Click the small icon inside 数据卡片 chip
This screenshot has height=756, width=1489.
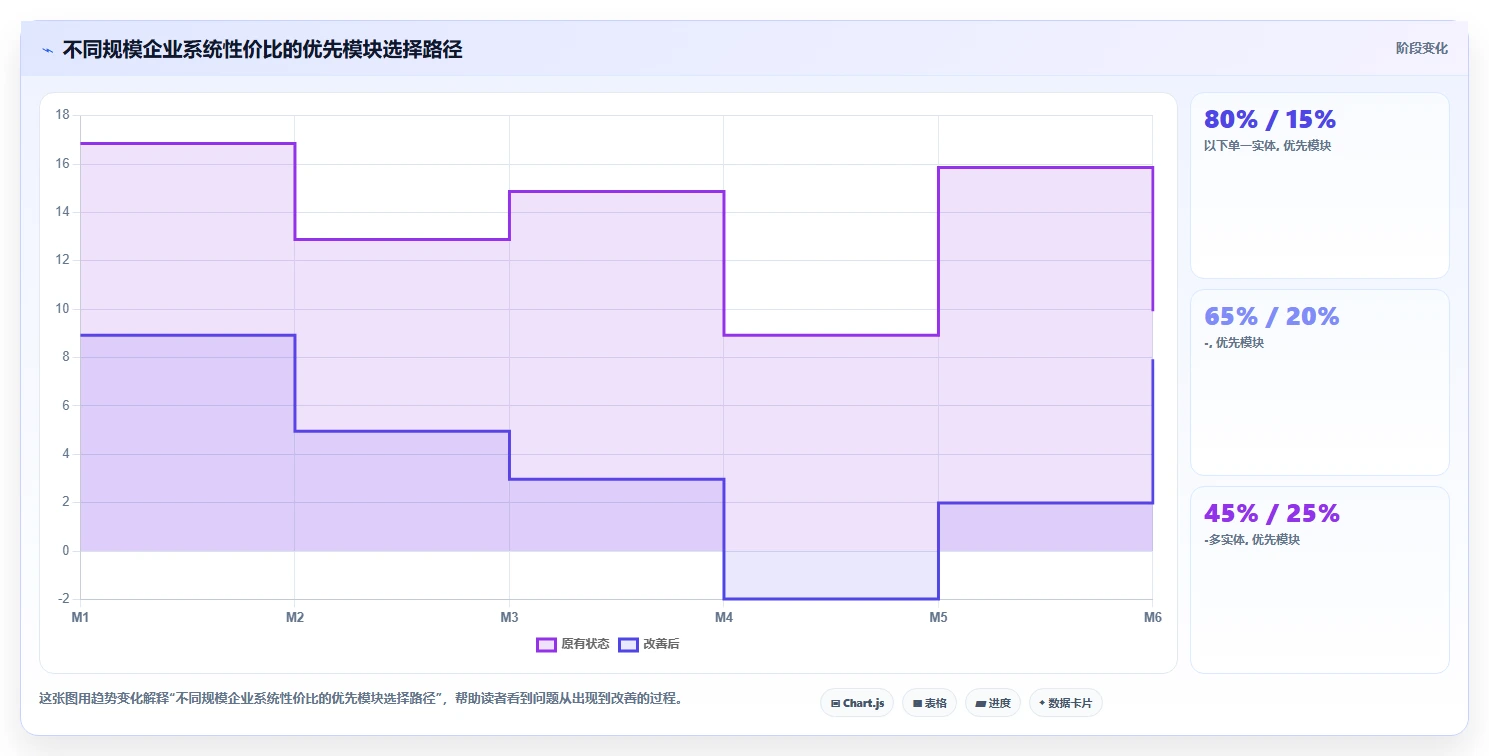[x=1042, y=703]
